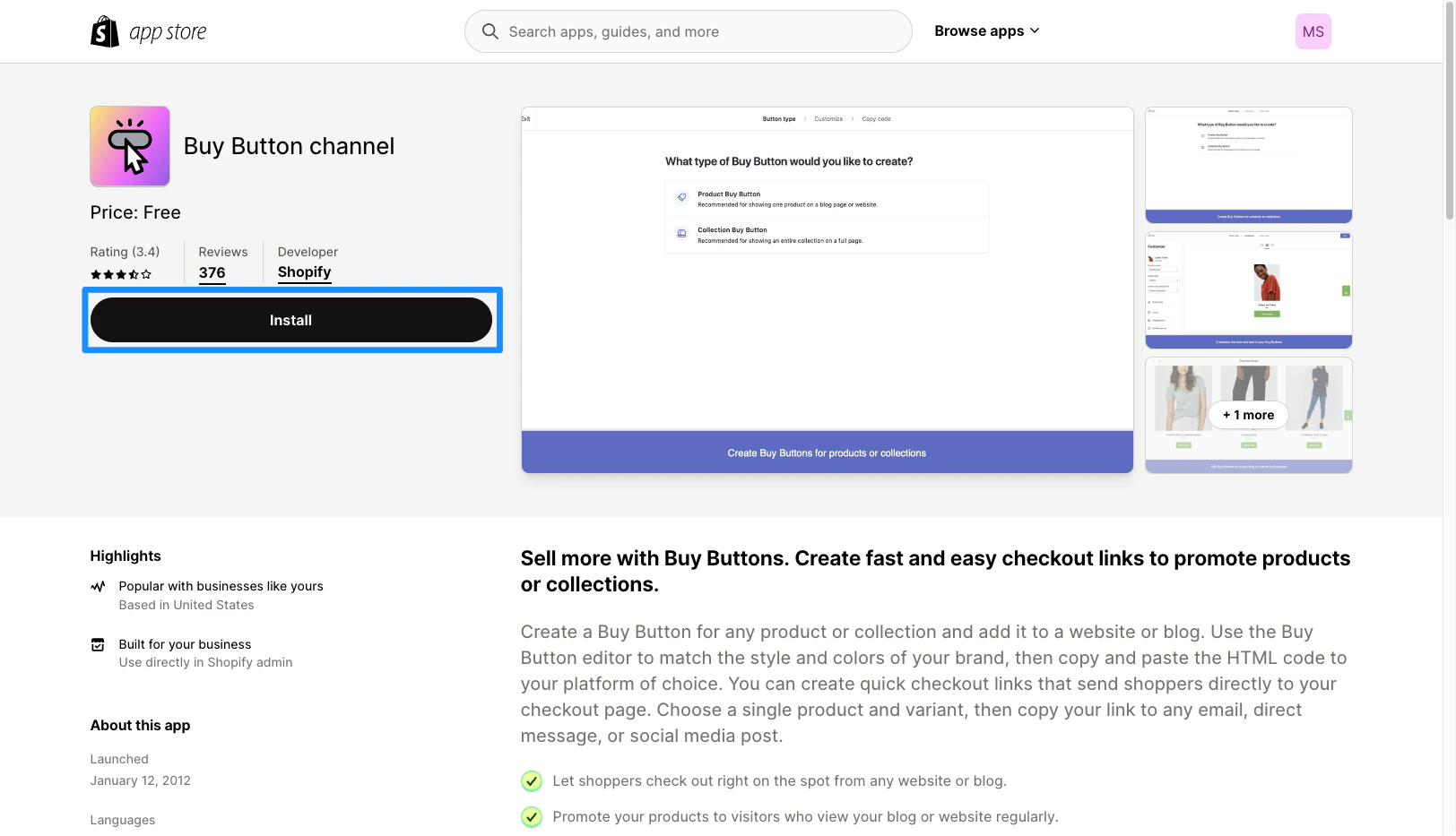Select the "Copy code" step in the preview
This screenshot has height=836, width=1456.
point(875,118)
